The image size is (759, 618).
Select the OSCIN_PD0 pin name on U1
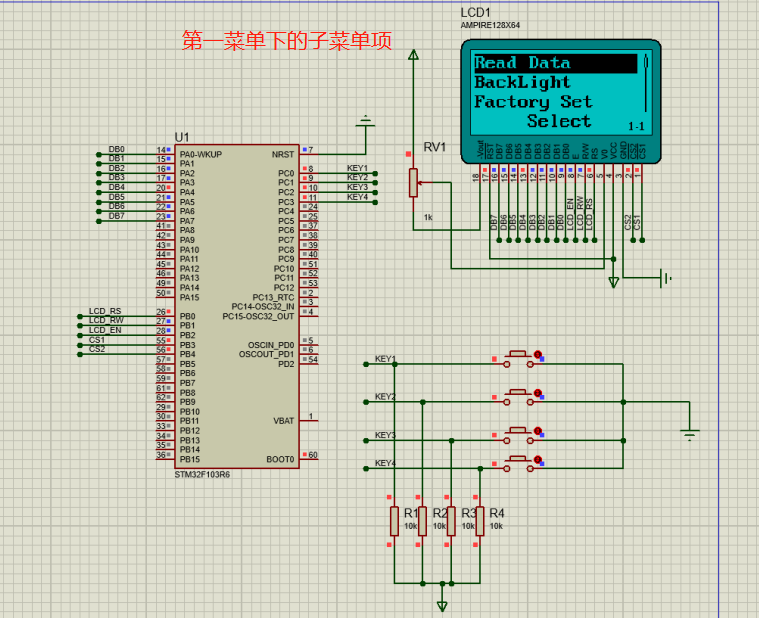[271, 345]
